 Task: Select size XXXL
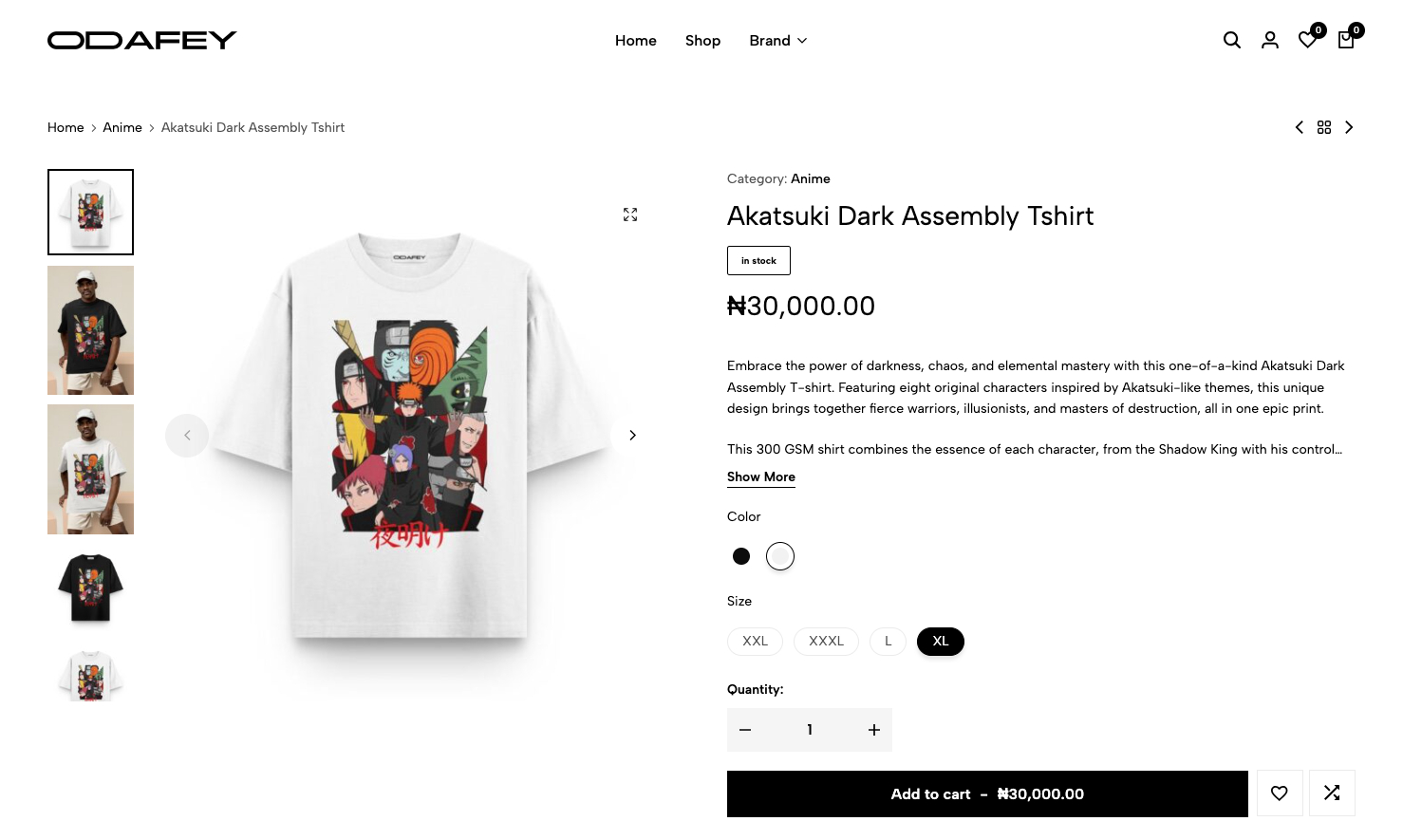tap(826, 642)
